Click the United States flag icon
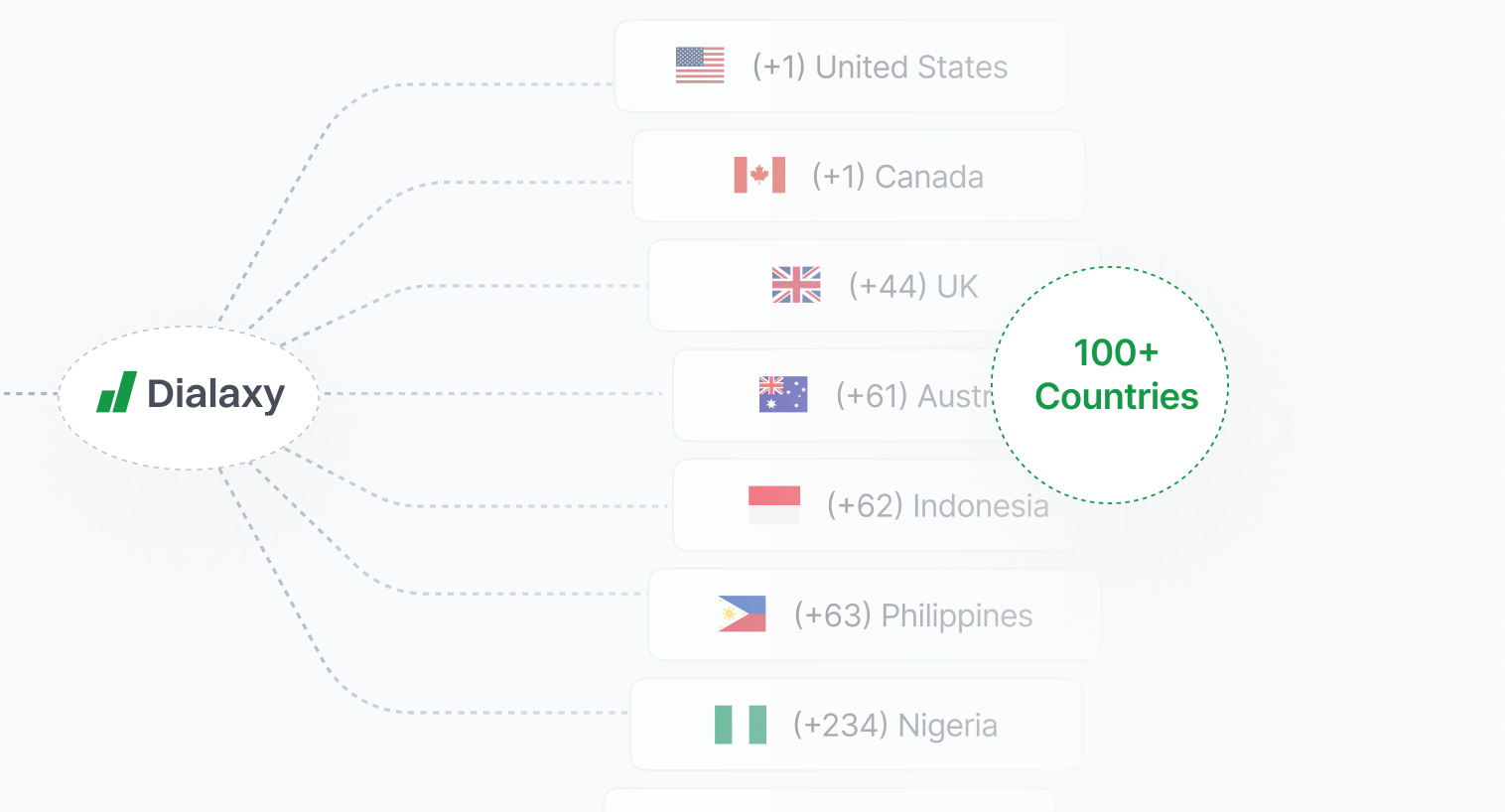Viewport: 1505px width, 812px height. click(700, 66)
